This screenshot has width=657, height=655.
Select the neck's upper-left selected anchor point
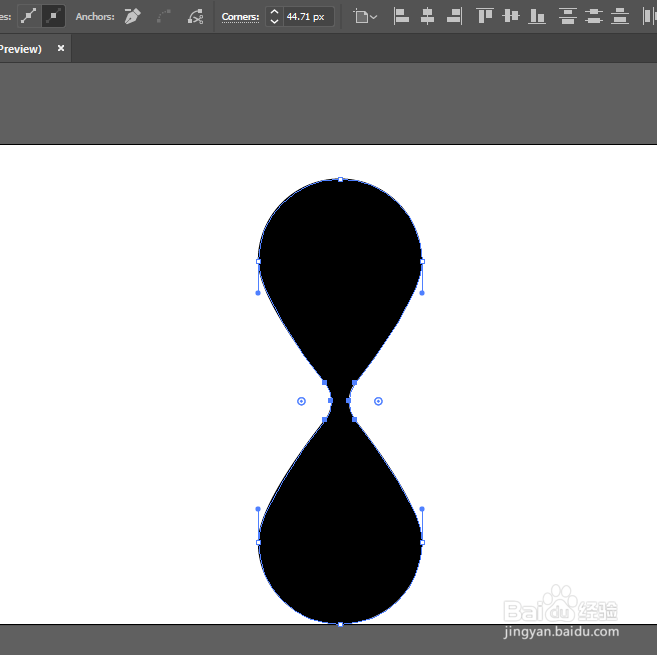(x=324, y=383)
